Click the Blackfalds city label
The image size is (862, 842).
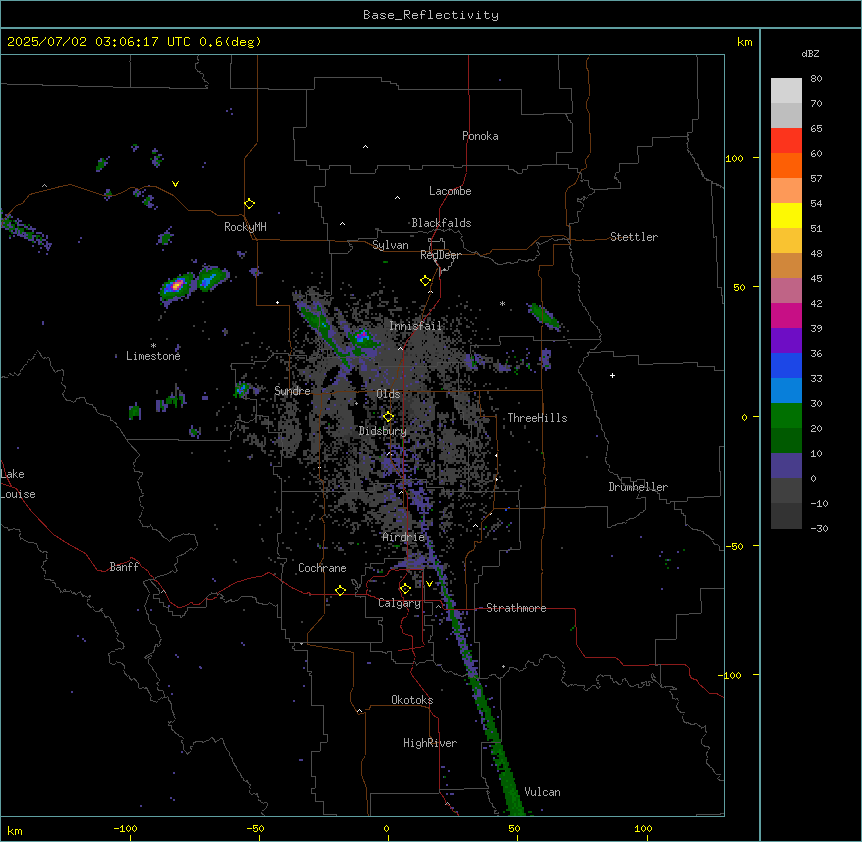click(441, 223)
